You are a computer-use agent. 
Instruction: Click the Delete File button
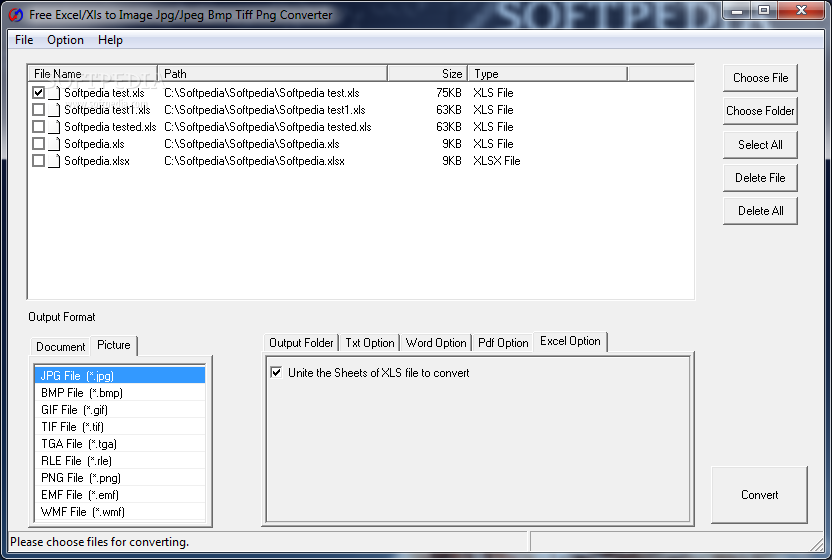pyautogui.click(x=760, y=178)
